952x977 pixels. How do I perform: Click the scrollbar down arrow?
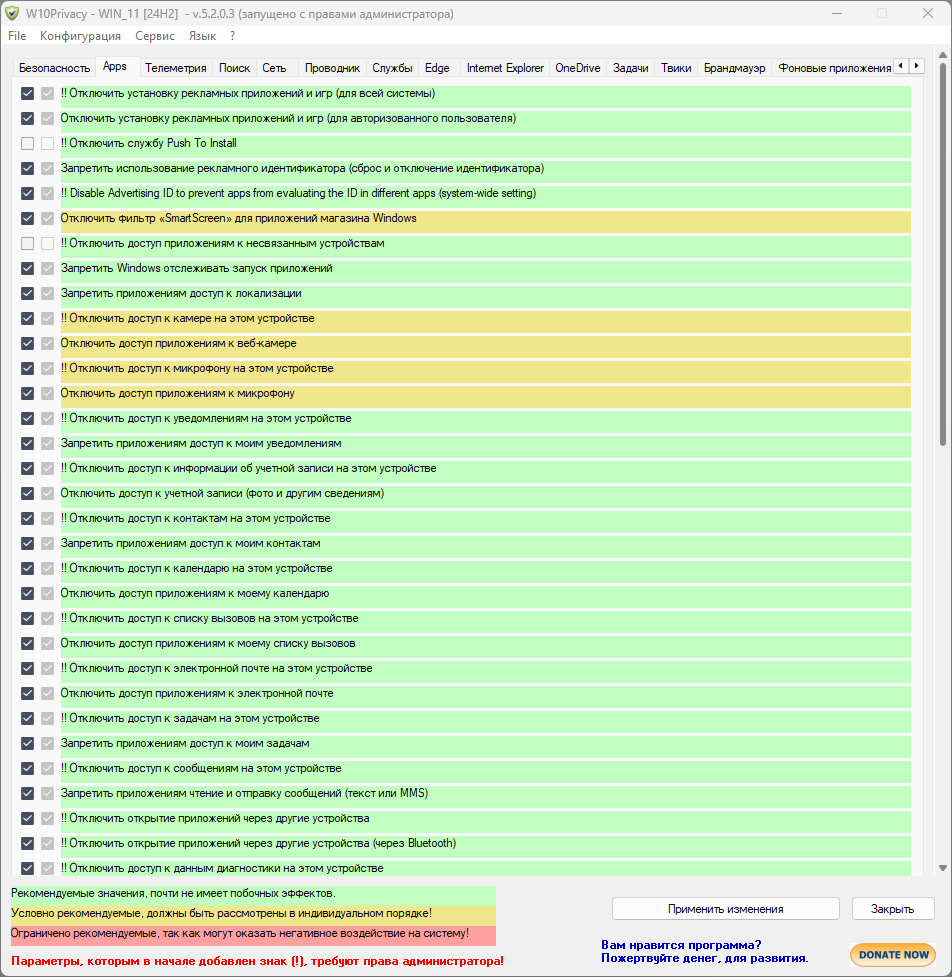point(943,868)
